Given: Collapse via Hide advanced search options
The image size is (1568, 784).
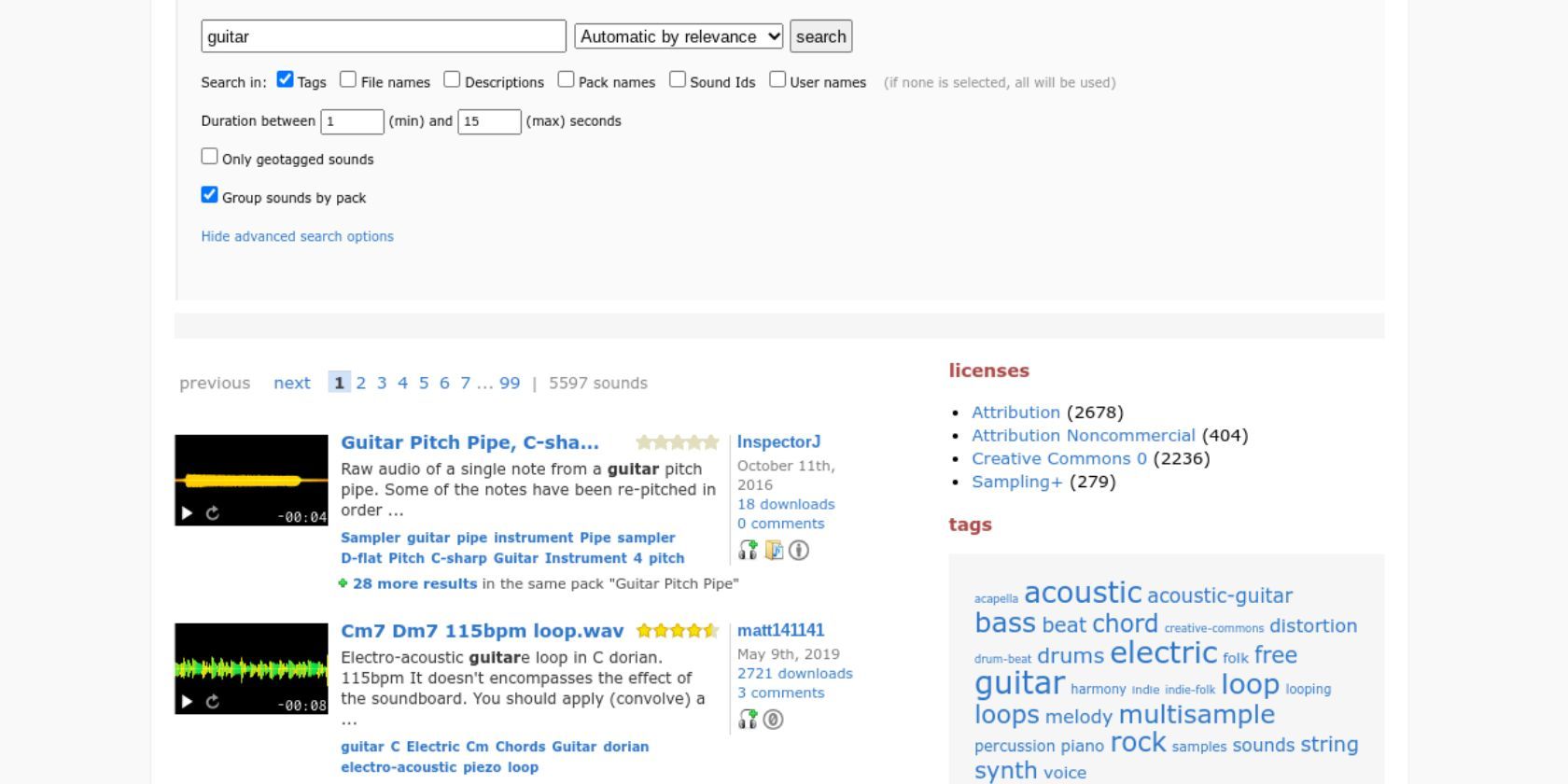Looking at the screenshot, I should coord(298,236).
